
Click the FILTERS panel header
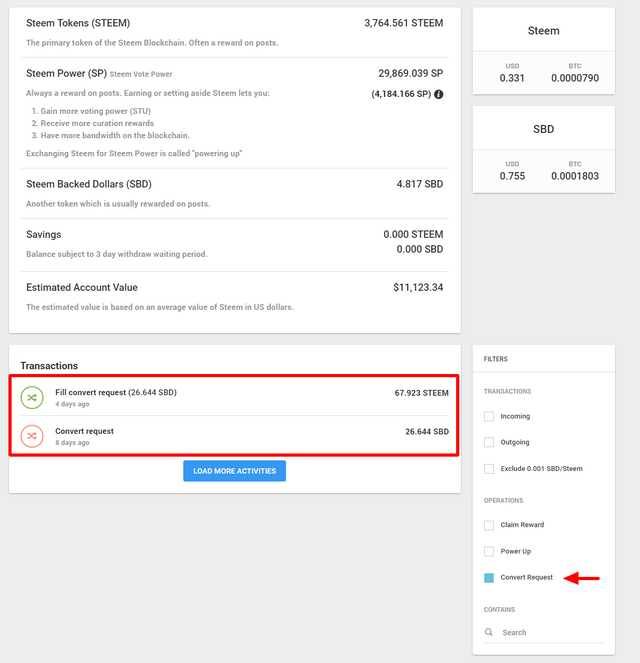click(496, 359)
